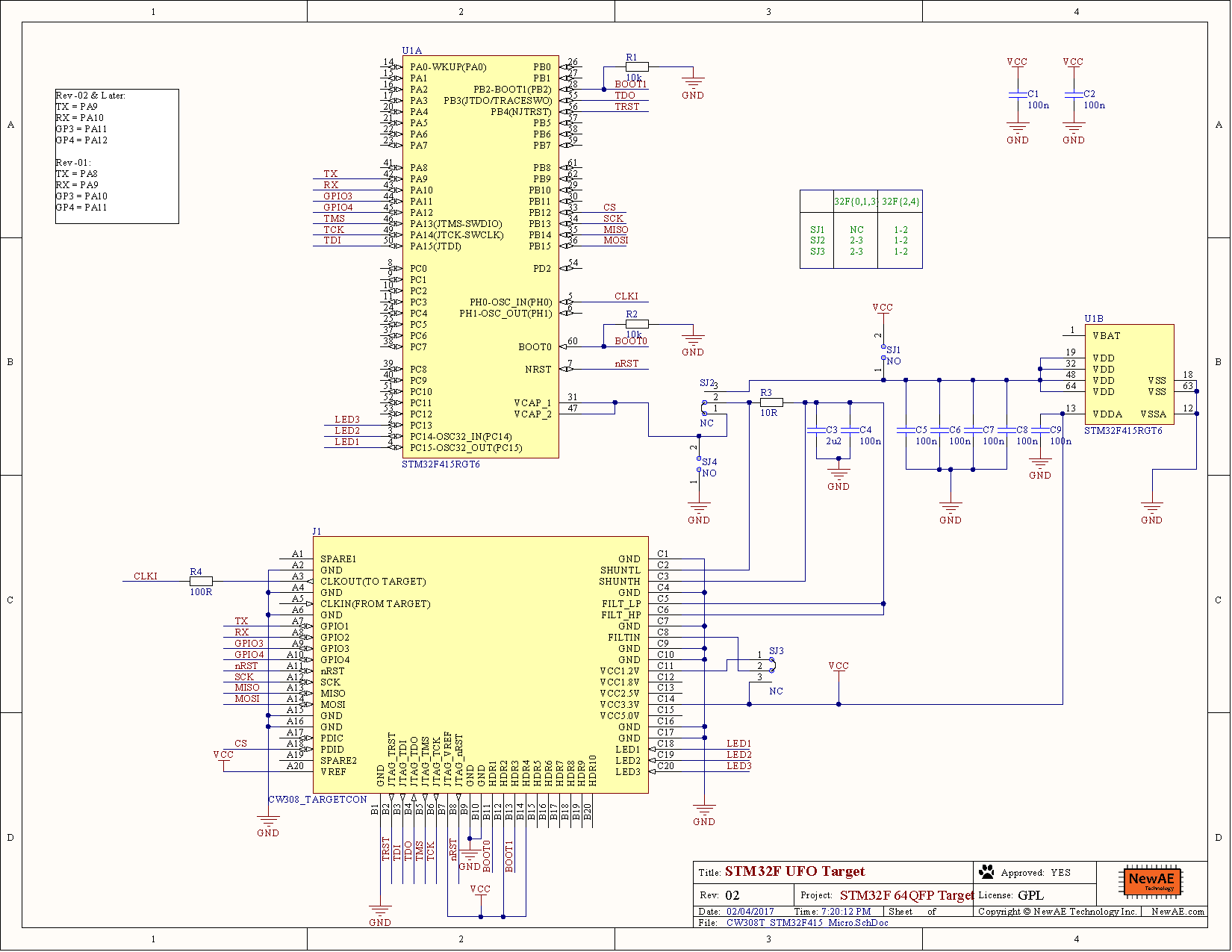Open the NewAE.com link
1232x952 pixels.
[x=1177, y=912]
